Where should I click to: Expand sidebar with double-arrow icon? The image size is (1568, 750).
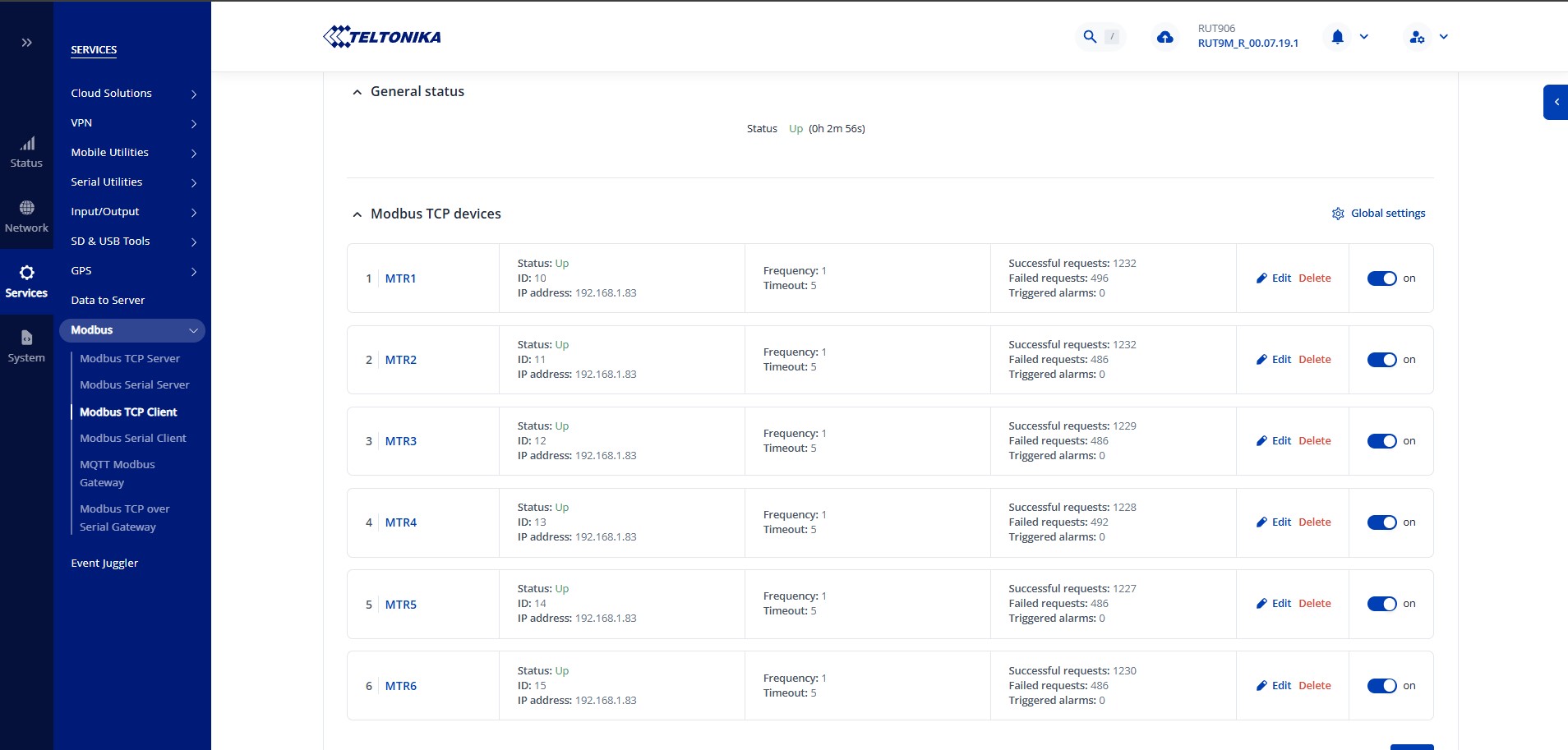[26, 43]
